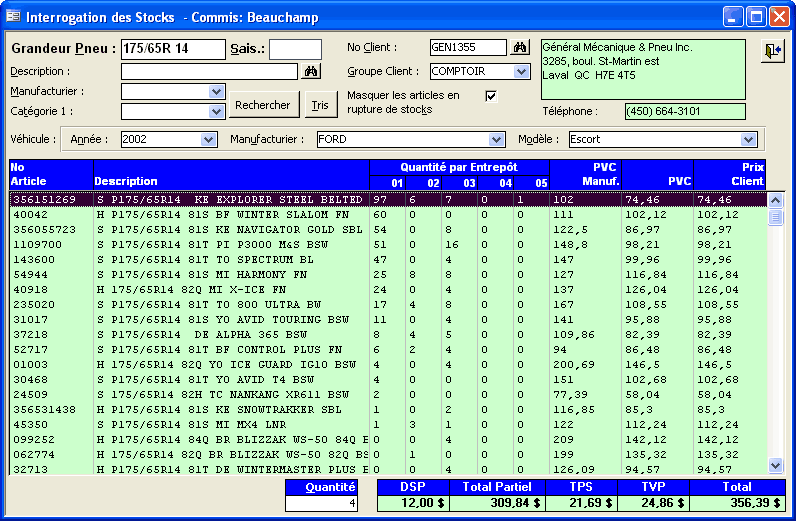The image size is (796, 521).
Task: Select article 31017 YO Avid Touring
Action: point(388,319)
